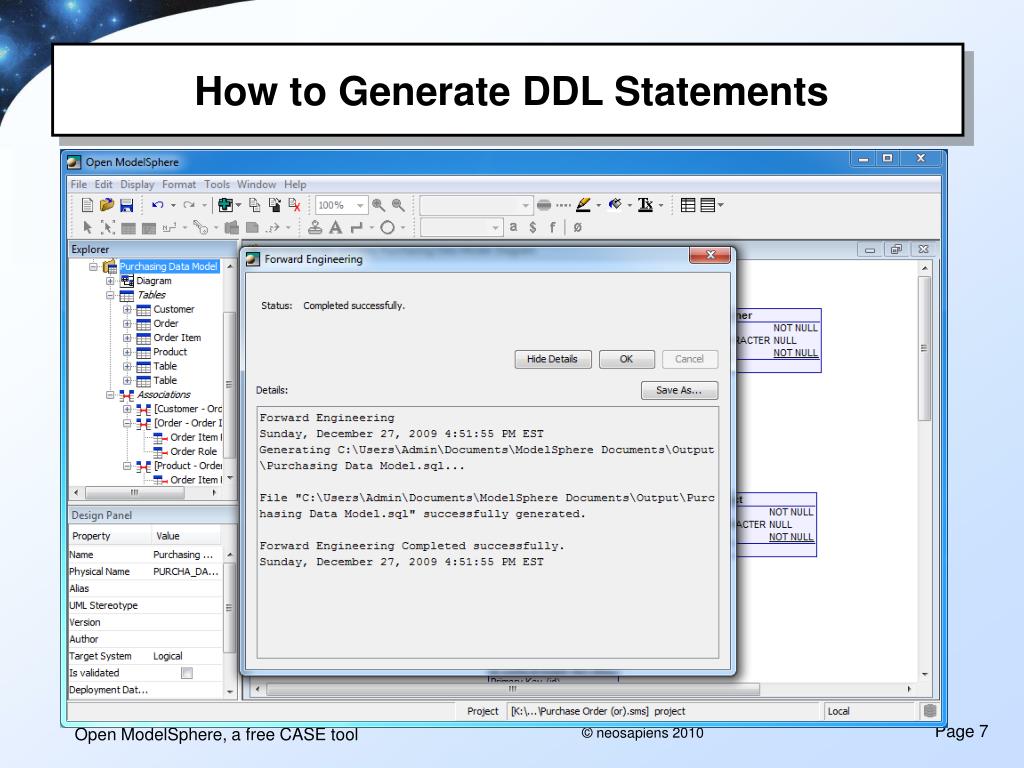Click the Author property row

click(146, 639)
